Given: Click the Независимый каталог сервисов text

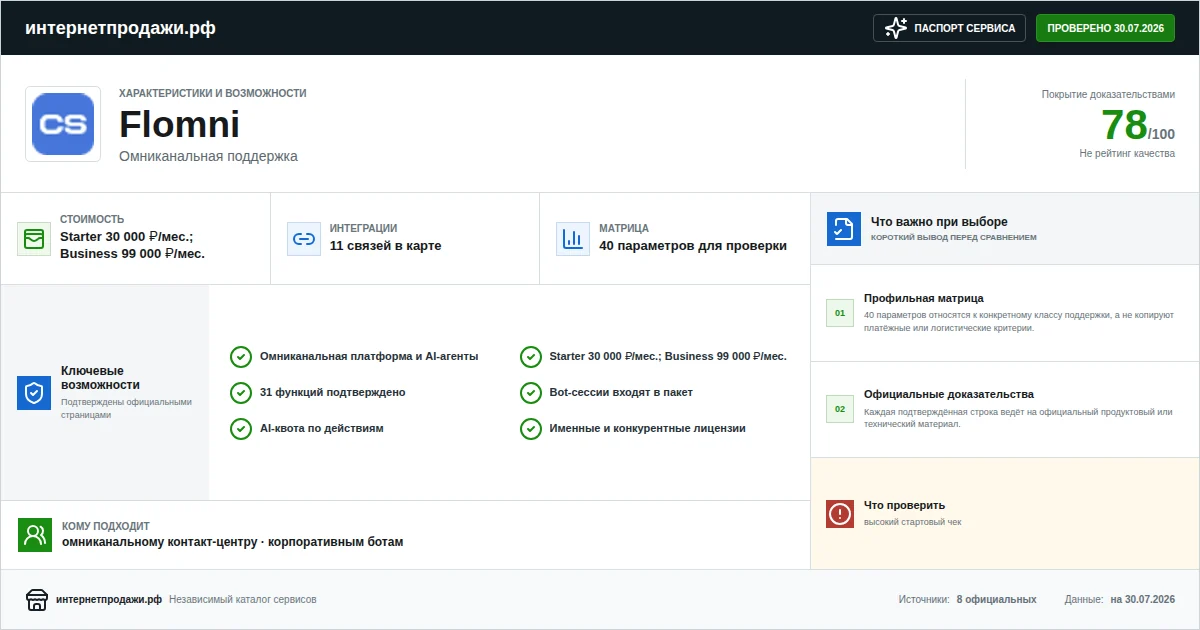Looking at the screenshot, I should [x=243, y=600].
